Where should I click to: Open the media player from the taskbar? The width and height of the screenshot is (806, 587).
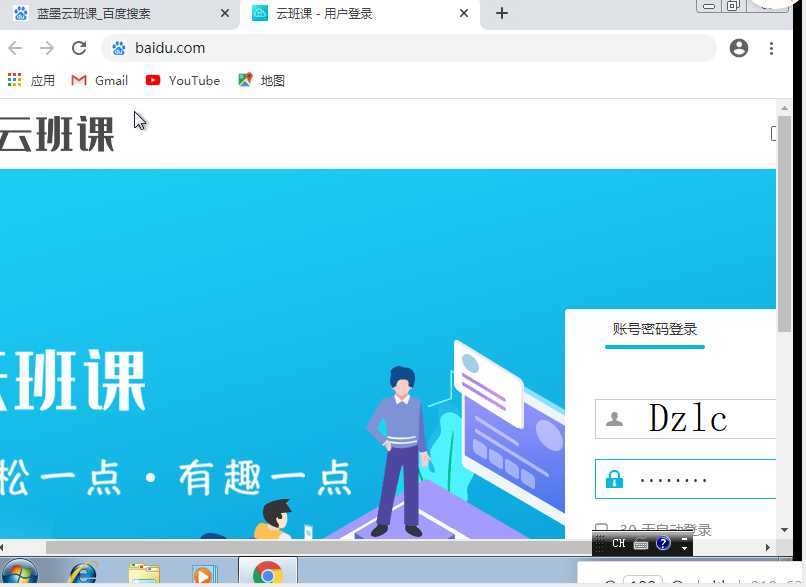point(203,576)
